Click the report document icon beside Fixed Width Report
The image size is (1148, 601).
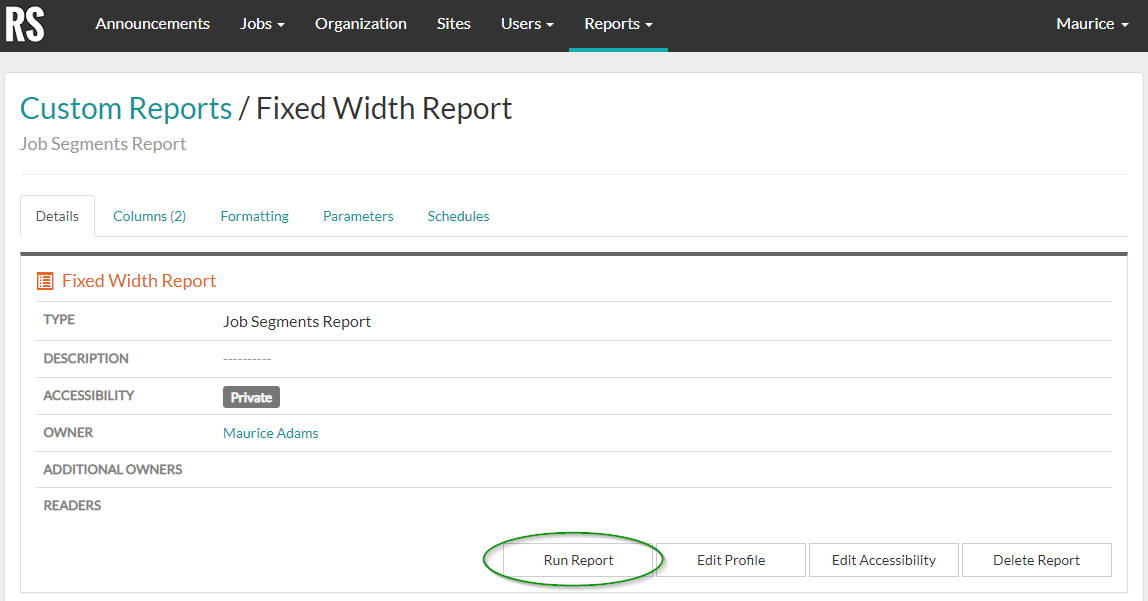[x=44, y=281]
